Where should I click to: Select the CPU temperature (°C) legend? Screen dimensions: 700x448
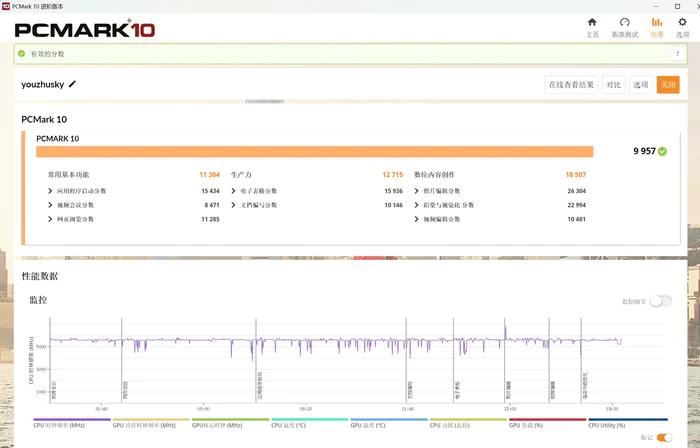(309, 423)
